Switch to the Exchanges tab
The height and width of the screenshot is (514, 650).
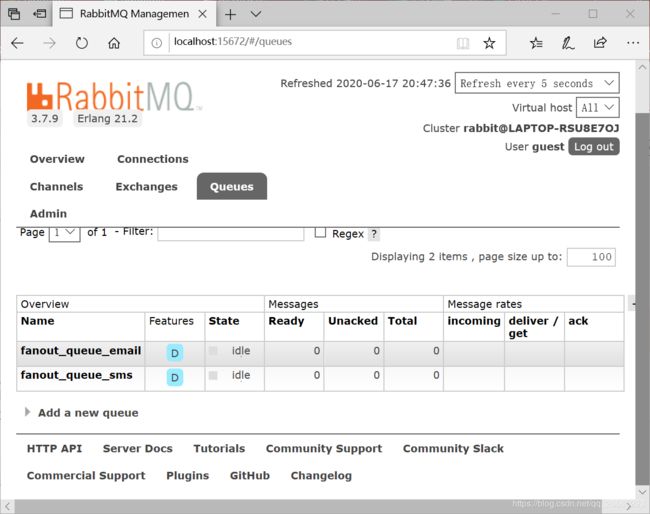click(146, 187)
